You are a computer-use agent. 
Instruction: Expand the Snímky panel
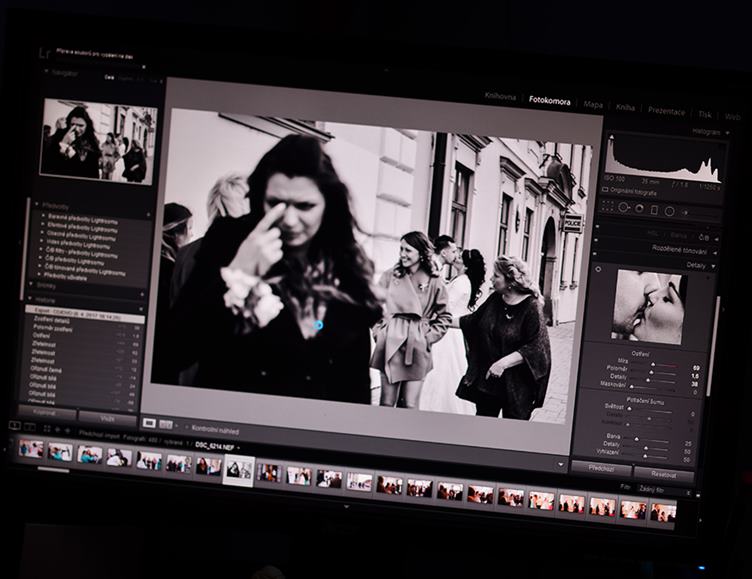pos(31,284)
